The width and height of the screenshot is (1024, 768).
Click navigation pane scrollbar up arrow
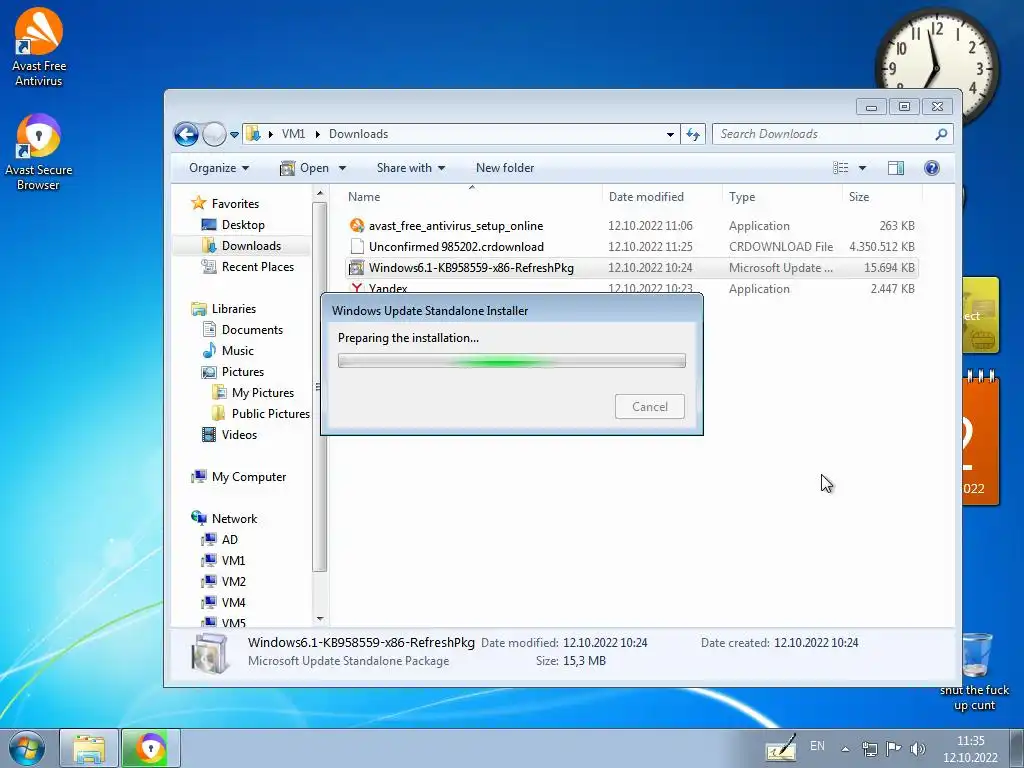pyautogui.click(x=320, y=194)
